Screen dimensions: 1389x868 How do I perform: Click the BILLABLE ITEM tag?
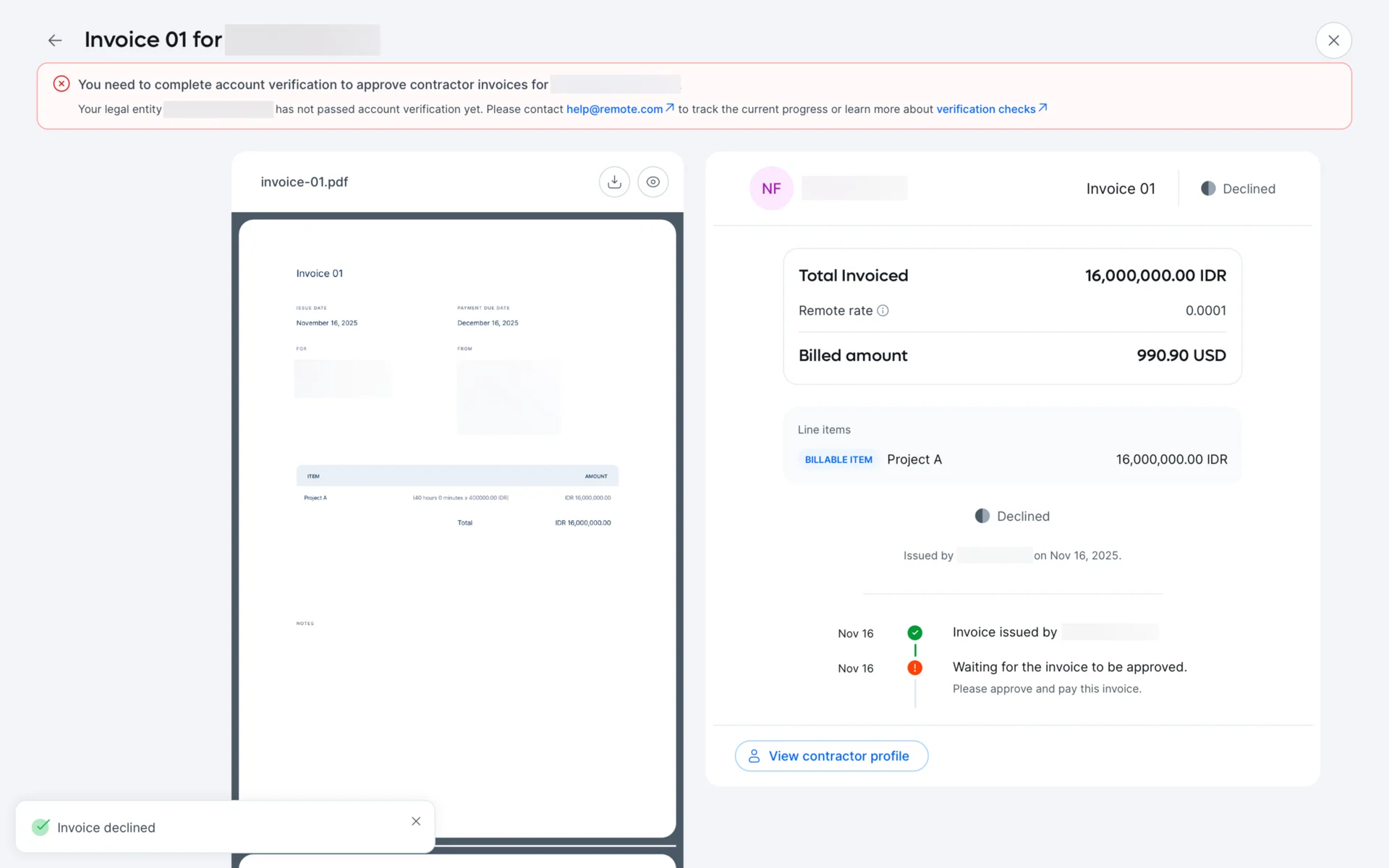coord(838,460)
